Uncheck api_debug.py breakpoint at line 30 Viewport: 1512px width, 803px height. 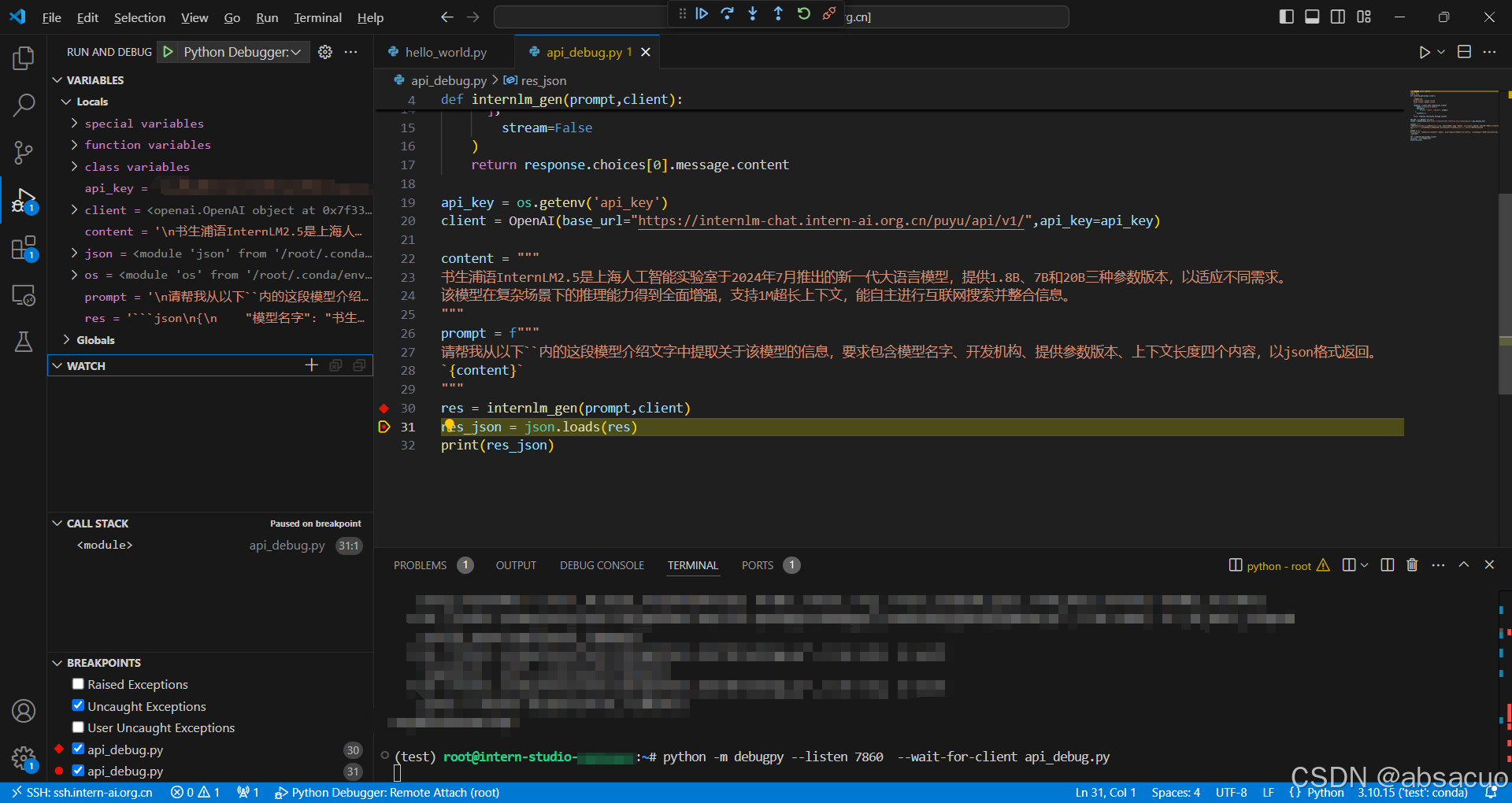[78, 749]
